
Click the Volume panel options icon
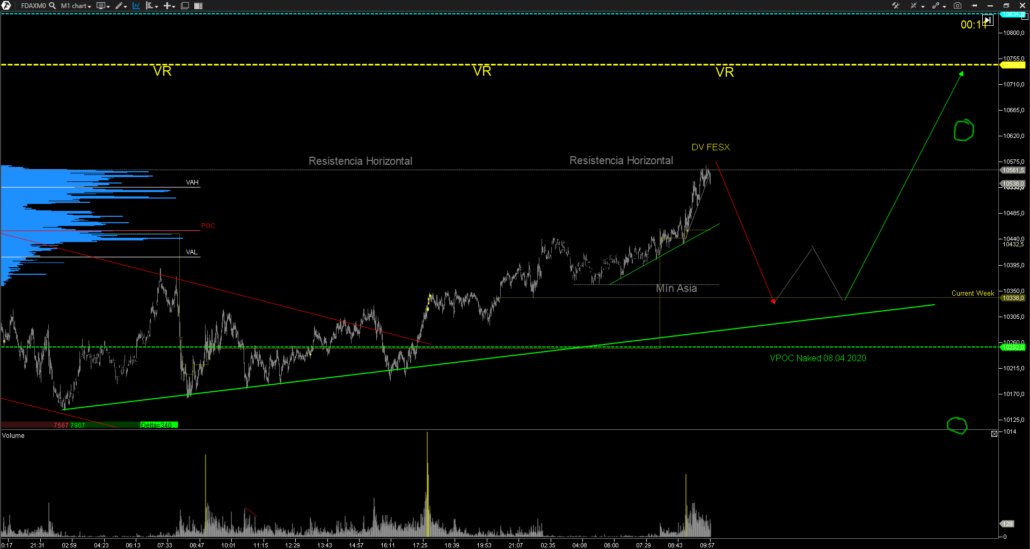[994, 434]
